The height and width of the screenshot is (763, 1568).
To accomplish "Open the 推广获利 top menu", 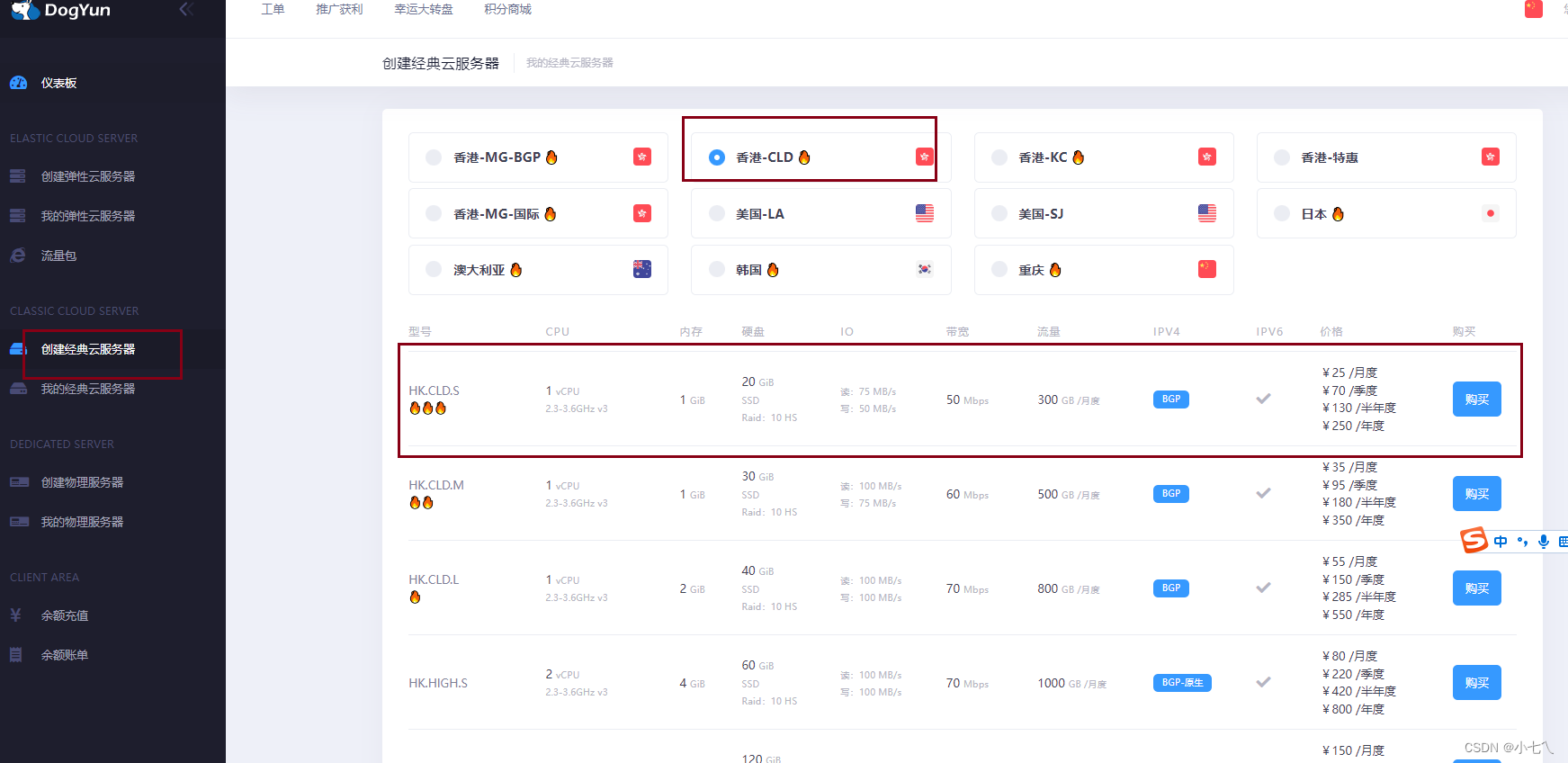I will (339, 9).
